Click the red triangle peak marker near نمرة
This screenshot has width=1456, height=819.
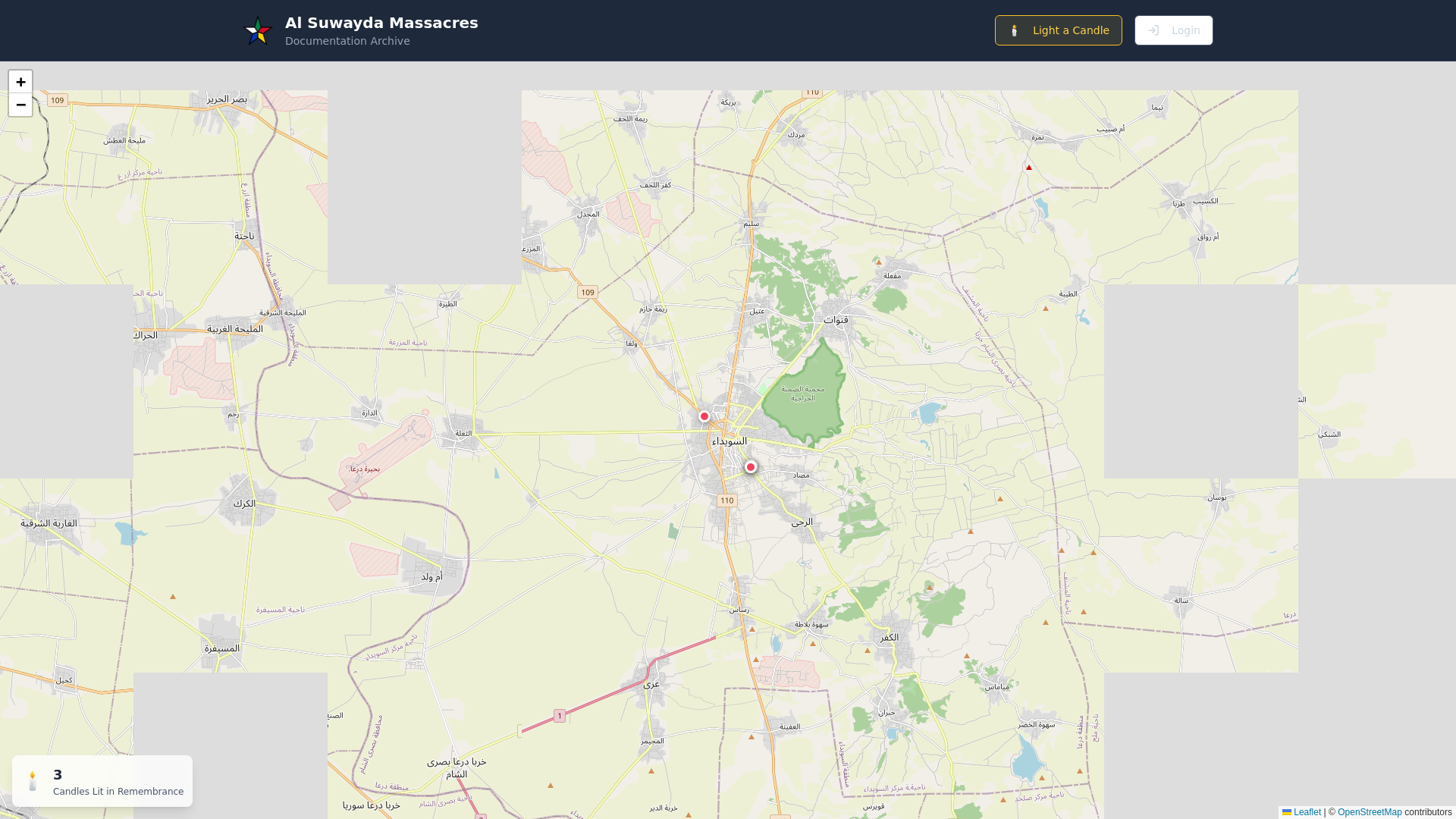[x=1029, y=167]
